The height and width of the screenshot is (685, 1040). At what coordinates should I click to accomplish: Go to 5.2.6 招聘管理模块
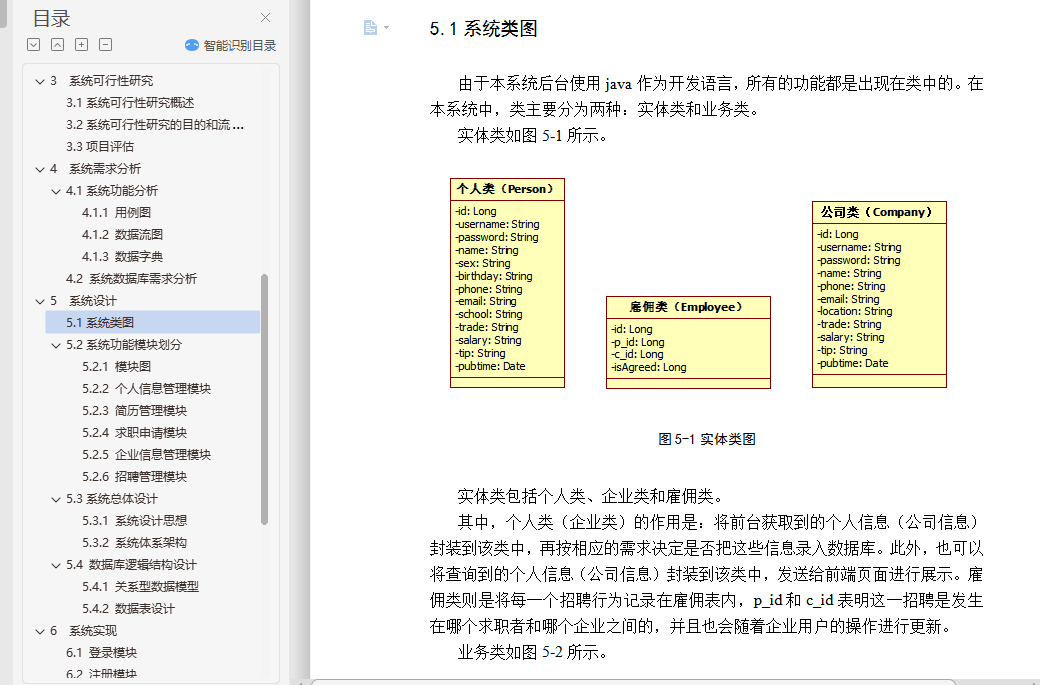135,476
